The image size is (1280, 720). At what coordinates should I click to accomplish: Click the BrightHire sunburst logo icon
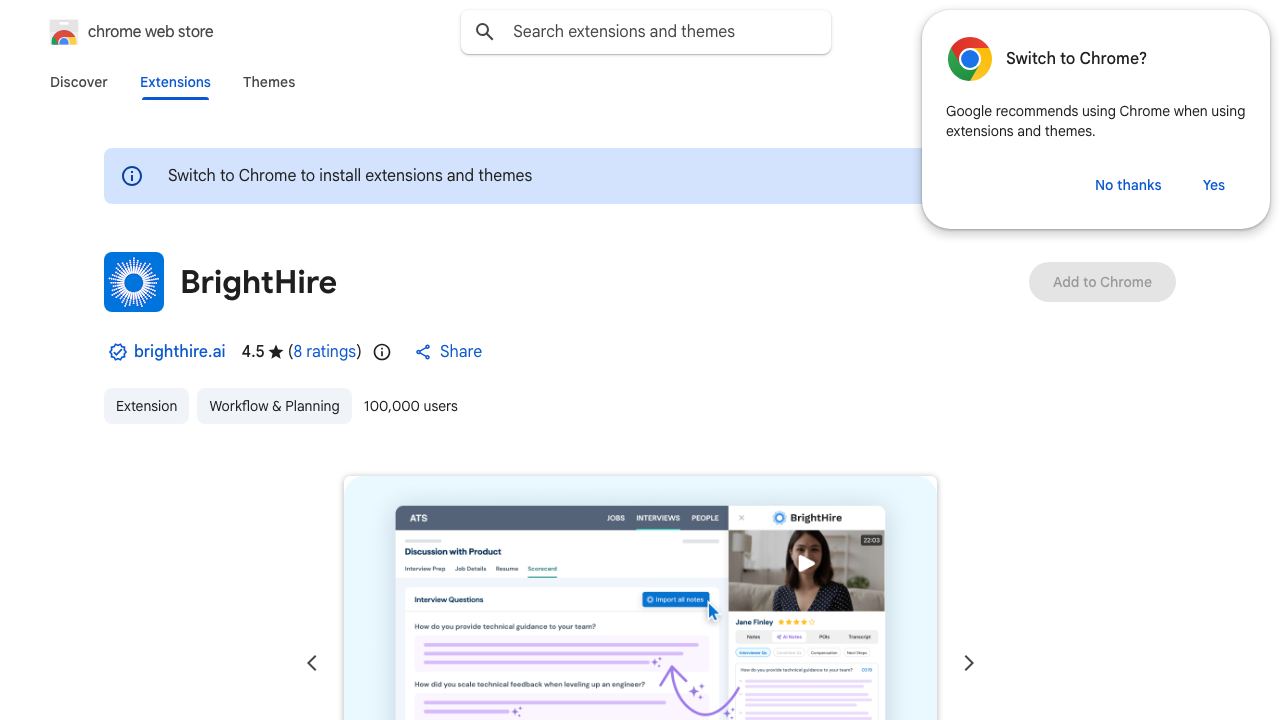(134, 282)
